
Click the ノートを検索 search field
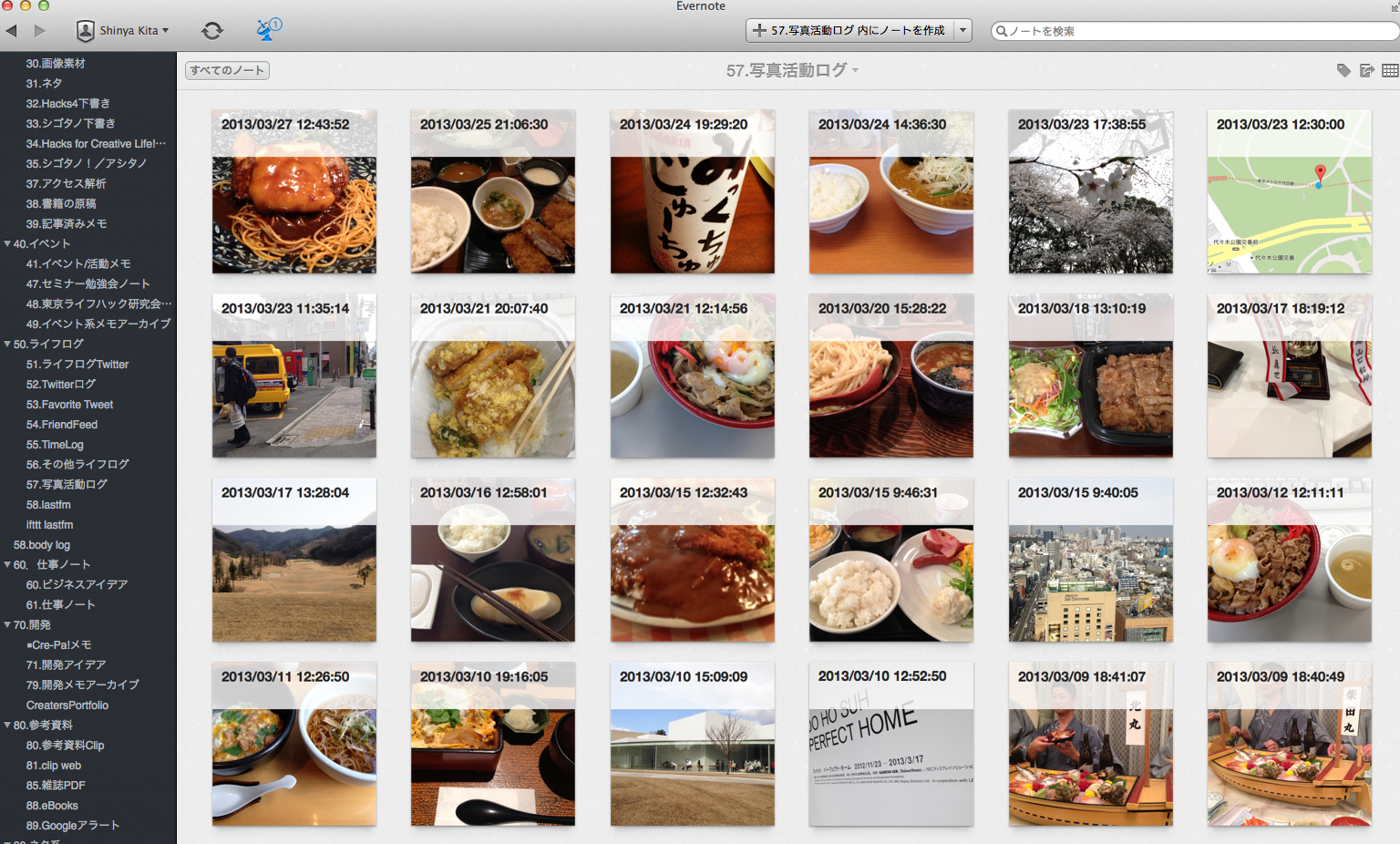click(1194, 31)
